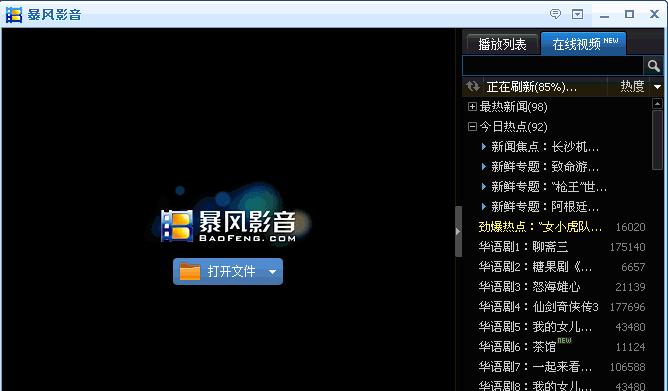Open the title bar dropdown menu icon
The height and width of the screenshot is (391, 668).
click(x=577, y=14)
